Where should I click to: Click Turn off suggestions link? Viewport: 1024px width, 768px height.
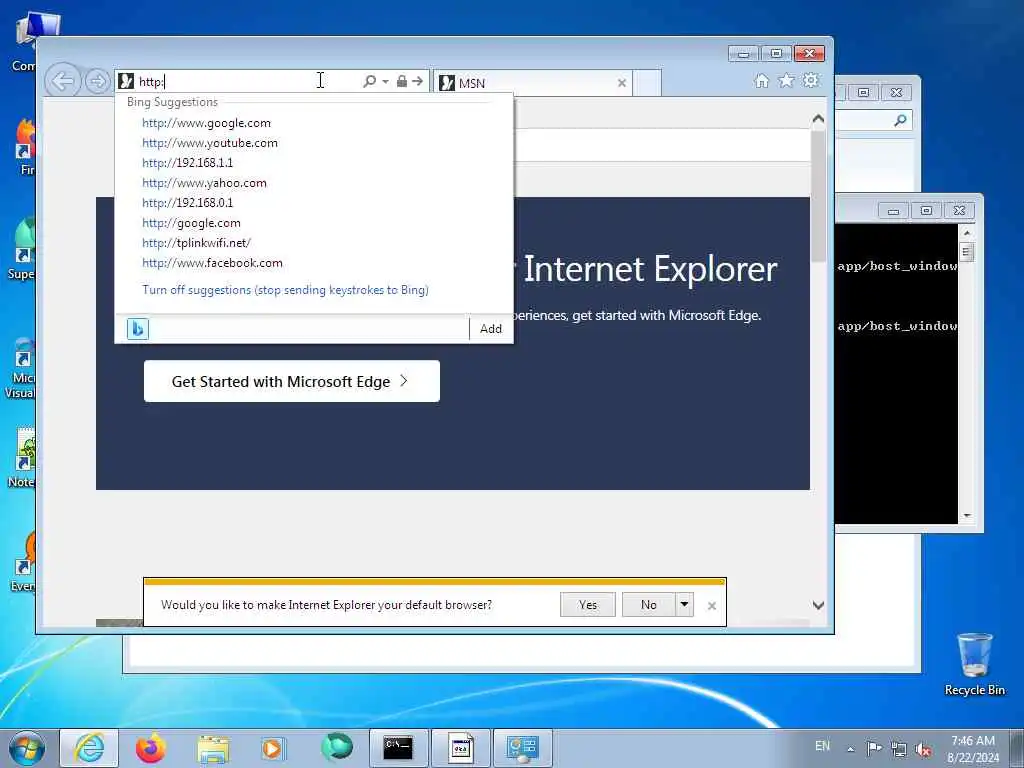[285, 290]
